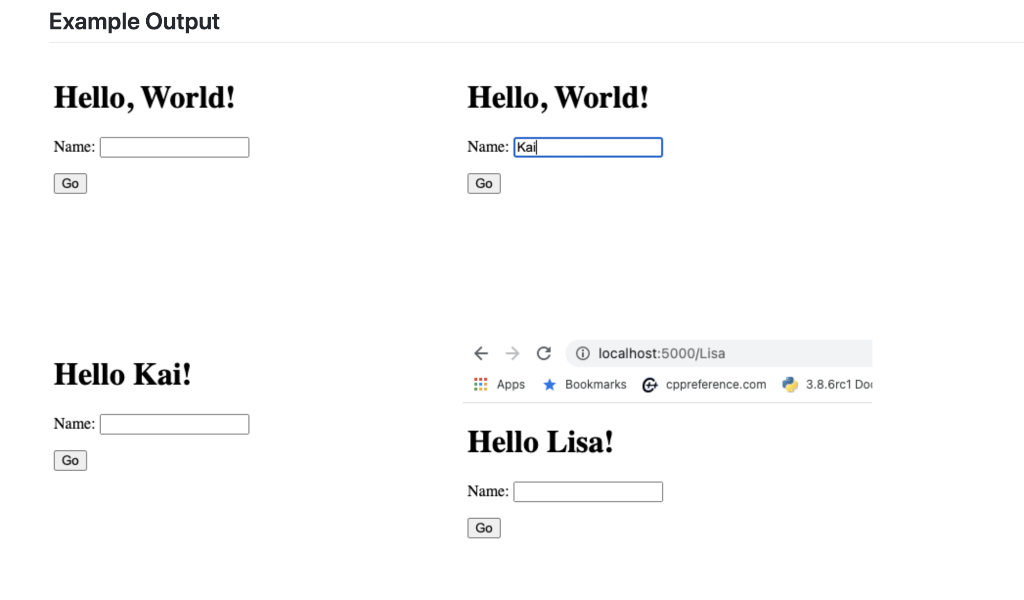Viewport: 1024px width, 600px height.
Task: Click the Name field below Hello Lisa!
Action: [588, 491]
